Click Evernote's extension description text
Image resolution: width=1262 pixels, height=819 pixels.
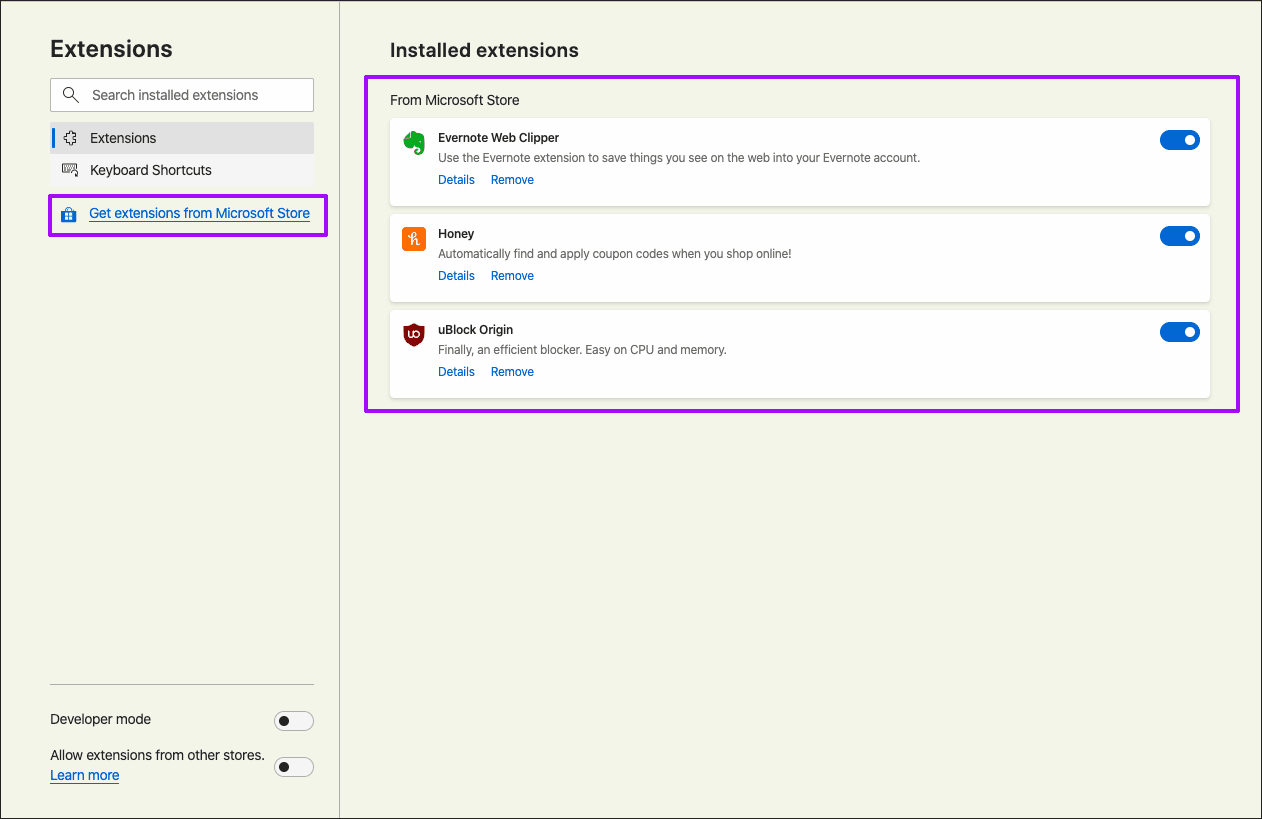(x=679, y=158)
